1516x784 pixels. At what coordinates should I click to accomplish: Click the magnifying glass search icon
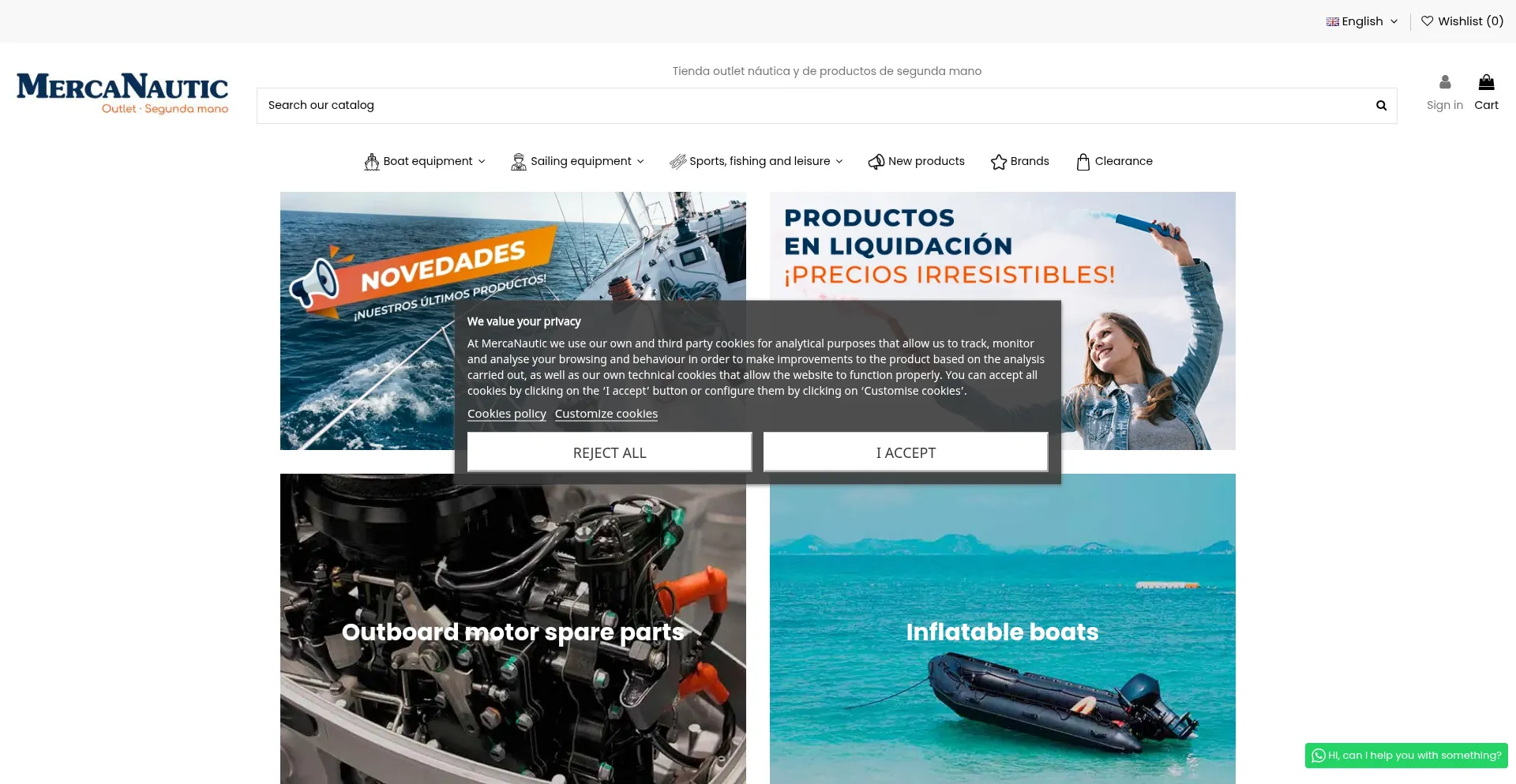[x=1381, y=106]
